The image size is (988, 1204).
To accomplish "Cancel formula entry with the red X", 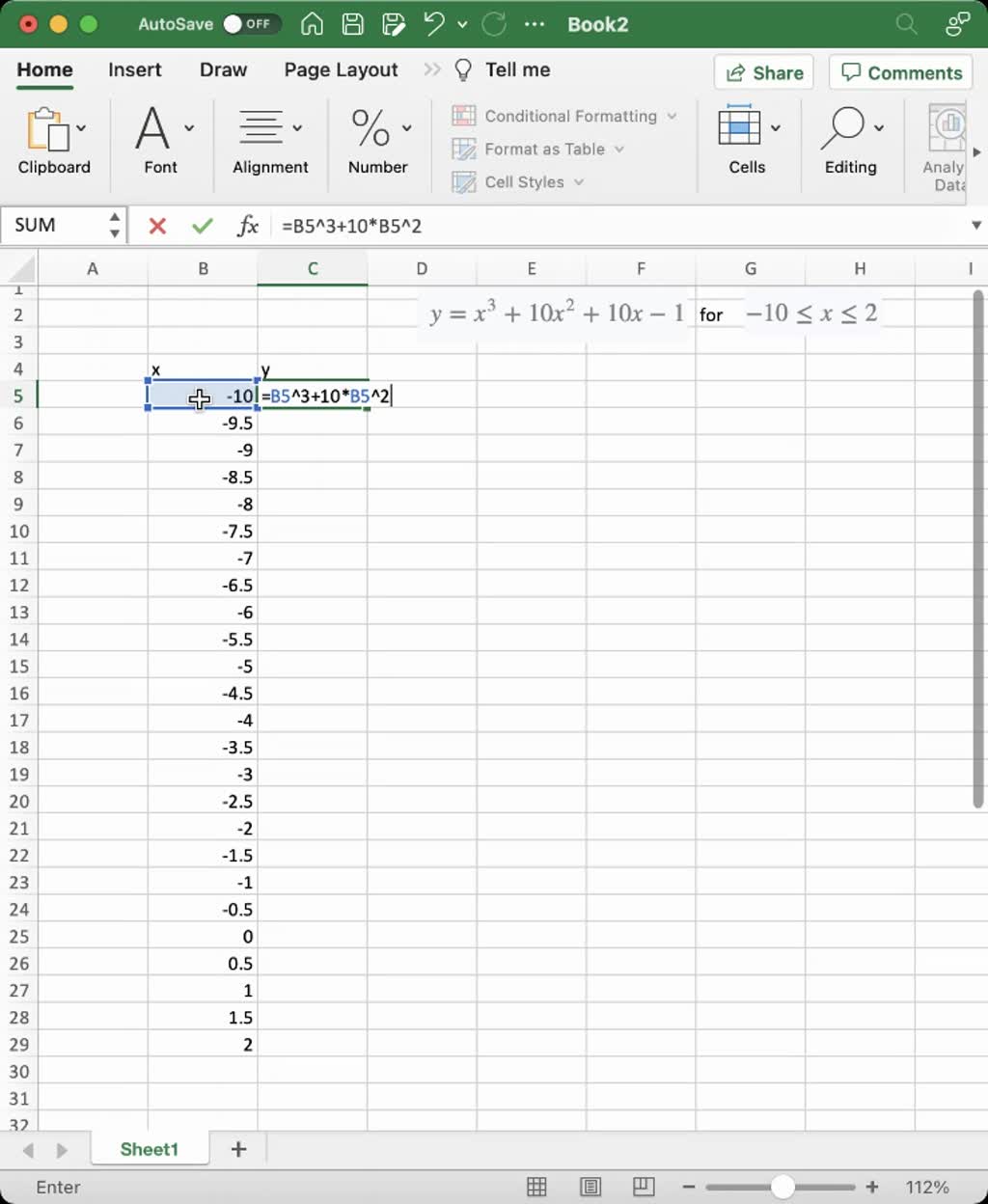I will coord(157,226).
